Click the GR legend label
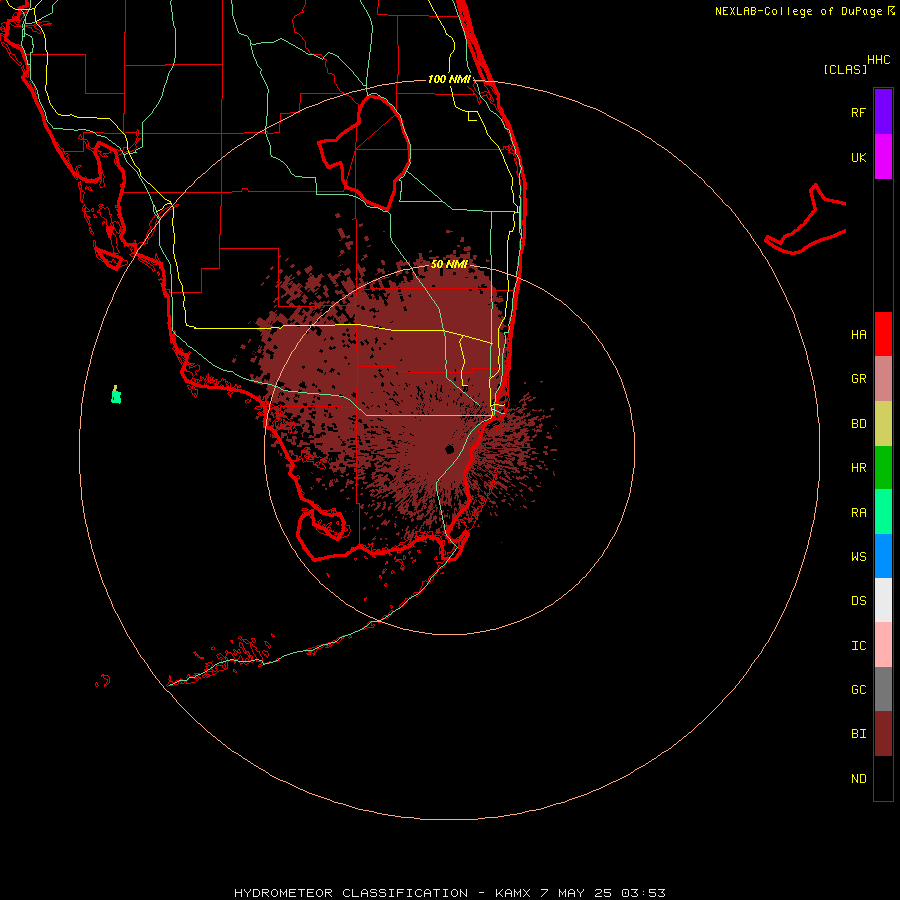900x900 pixels. (x=858, y=379)
